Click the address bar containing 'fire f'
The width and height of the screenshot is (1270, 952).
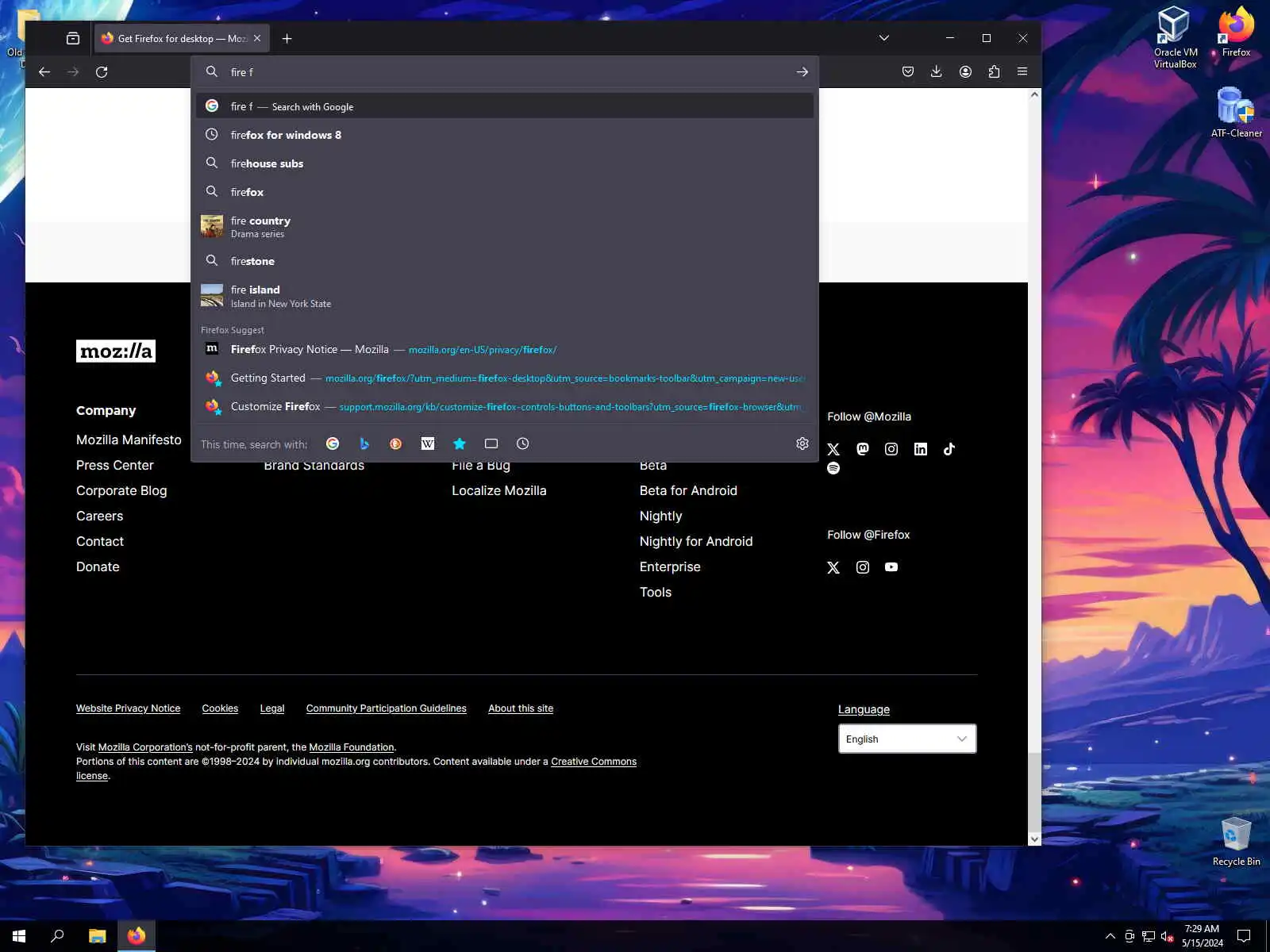coord(505,72)
